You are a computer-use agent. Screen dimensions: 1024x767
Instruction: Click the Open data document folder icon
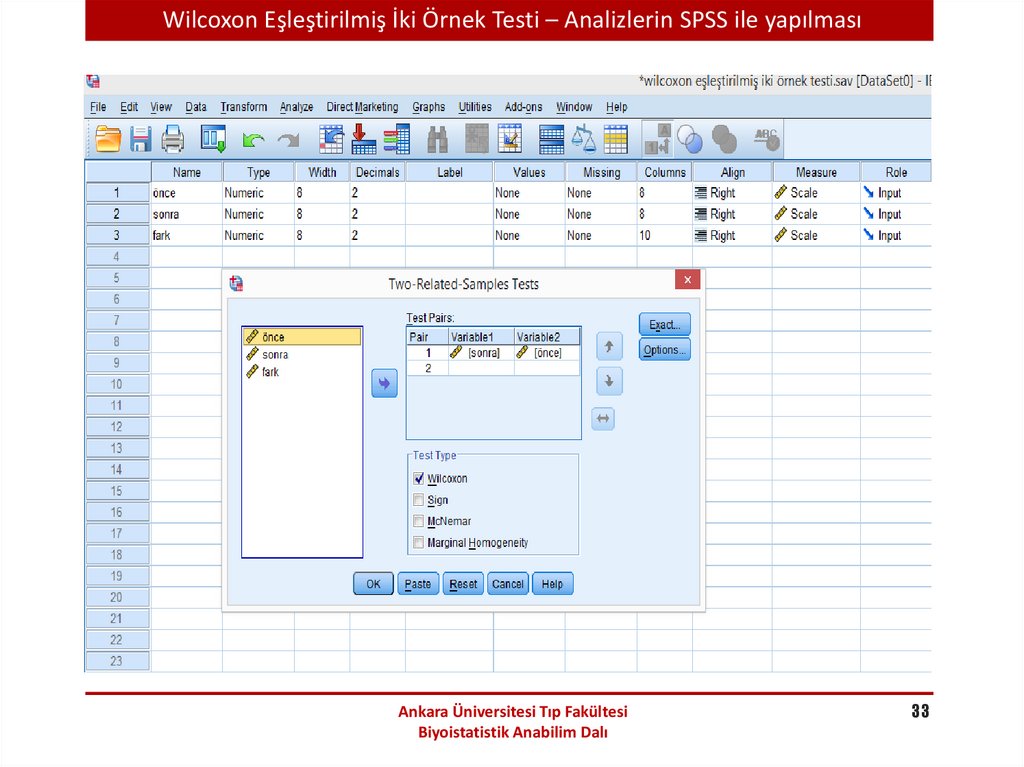pyautogui.click(x=107, y=138)
